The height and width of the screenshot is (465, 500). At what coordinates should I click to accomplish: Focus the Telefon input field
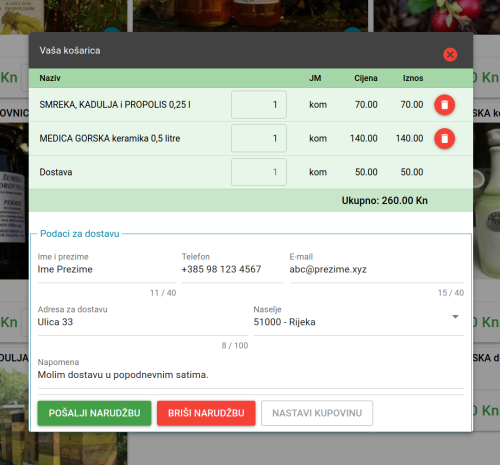tap(233, 269)
